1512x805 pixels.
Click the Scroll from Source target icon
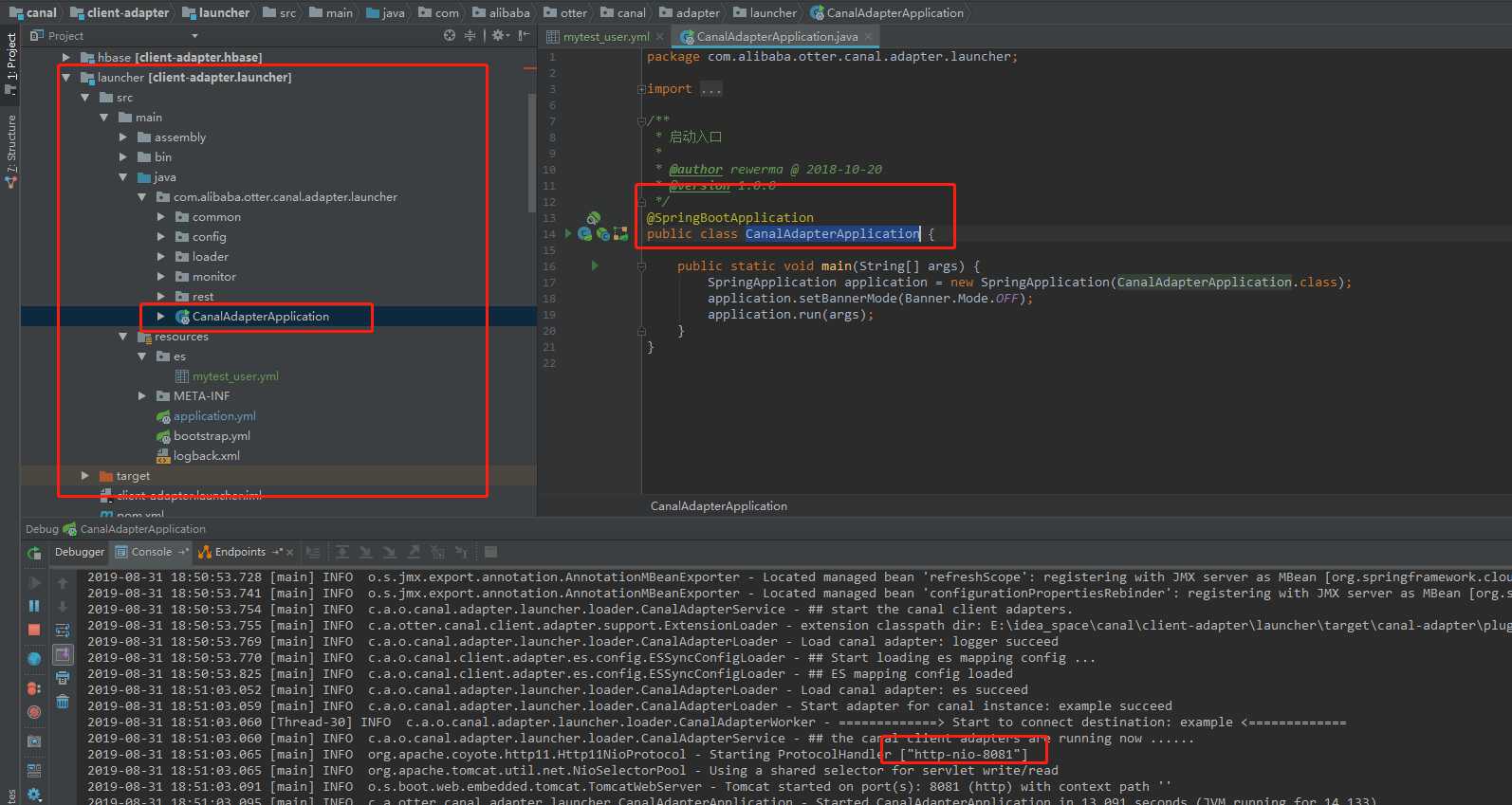450,35
